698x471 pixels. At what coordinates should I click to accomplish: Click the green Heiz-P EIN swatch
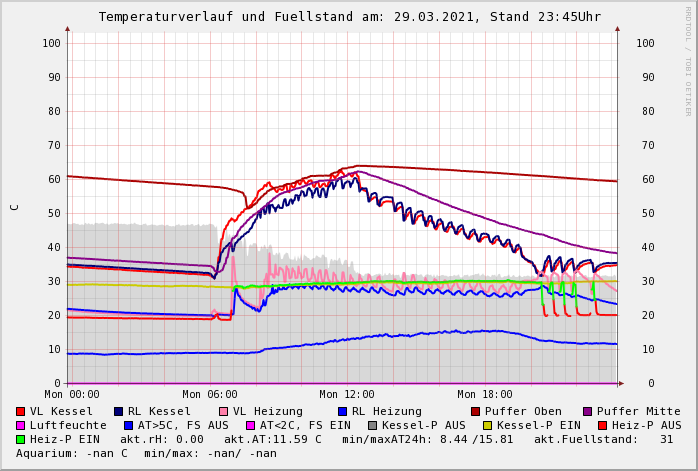click(x=21, y=439)
